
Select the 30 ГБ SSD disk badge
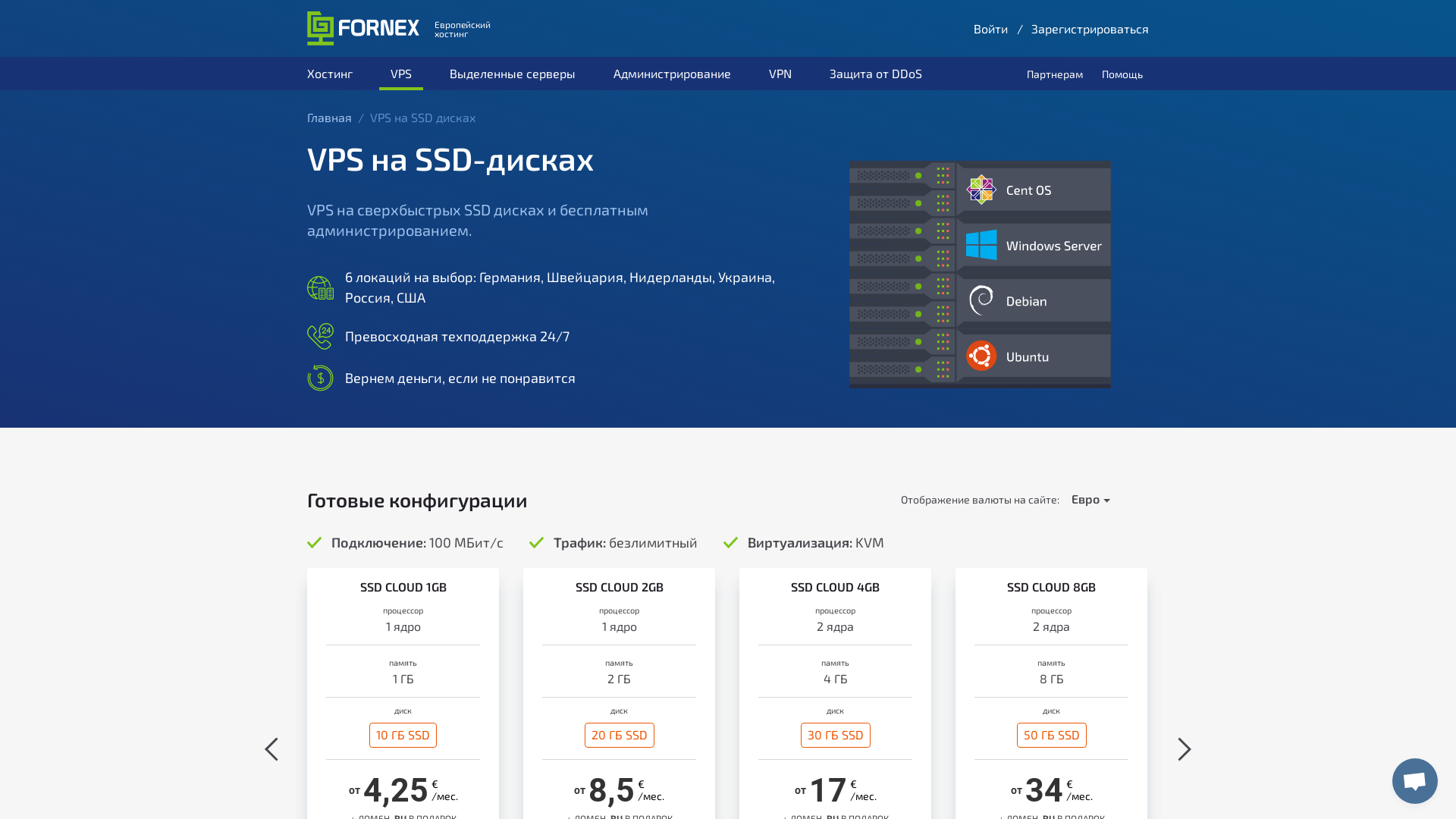[835, 735]
